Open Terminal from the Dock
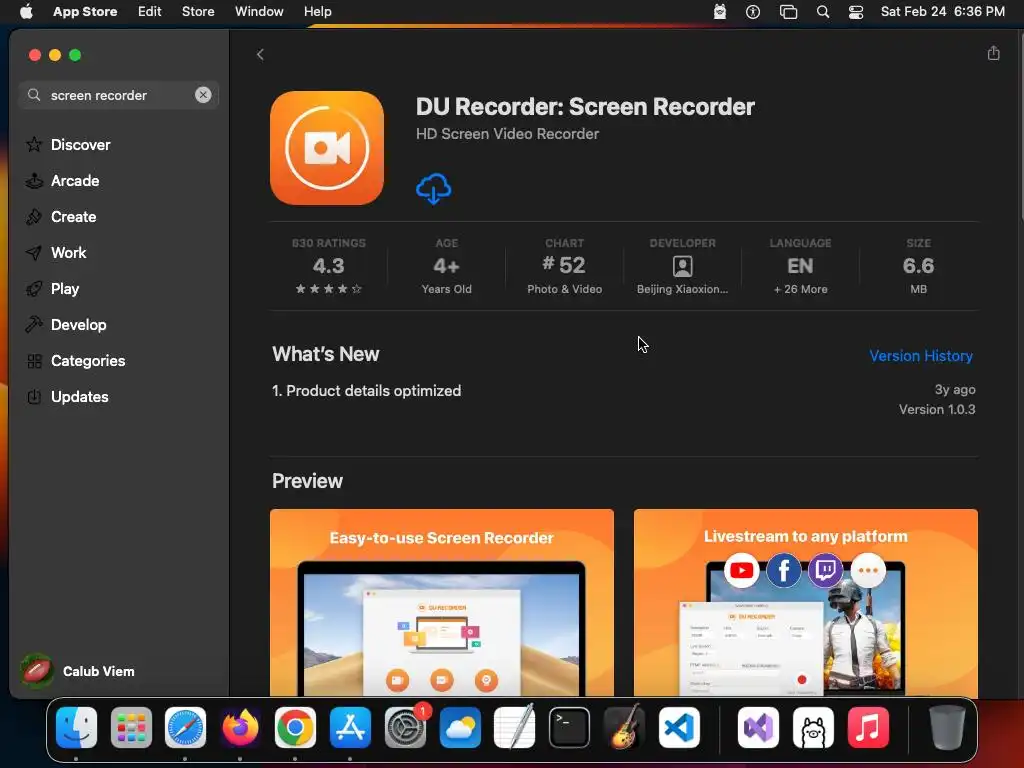The image size is (1024, 768). click(569, 727)
